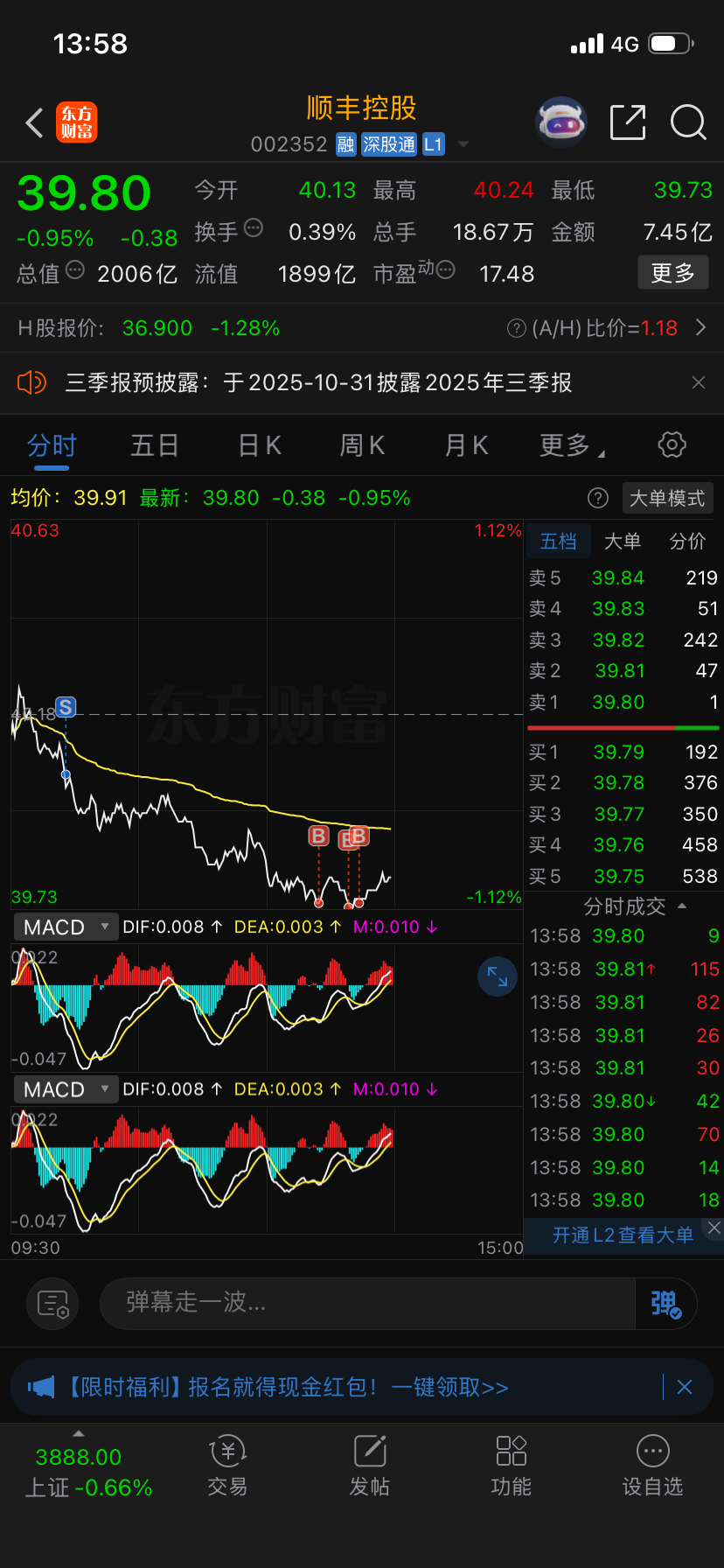The width and height of the screenshot is (724, 1568).
Task: Tap the H股报价 36.900 value
Action: (157, 328)
